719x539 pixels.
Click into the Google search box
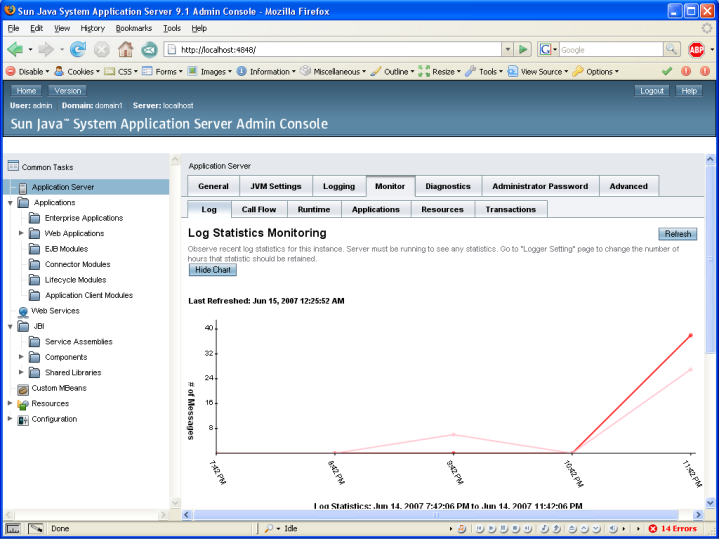pyautogui.click(x=611, y=50)
